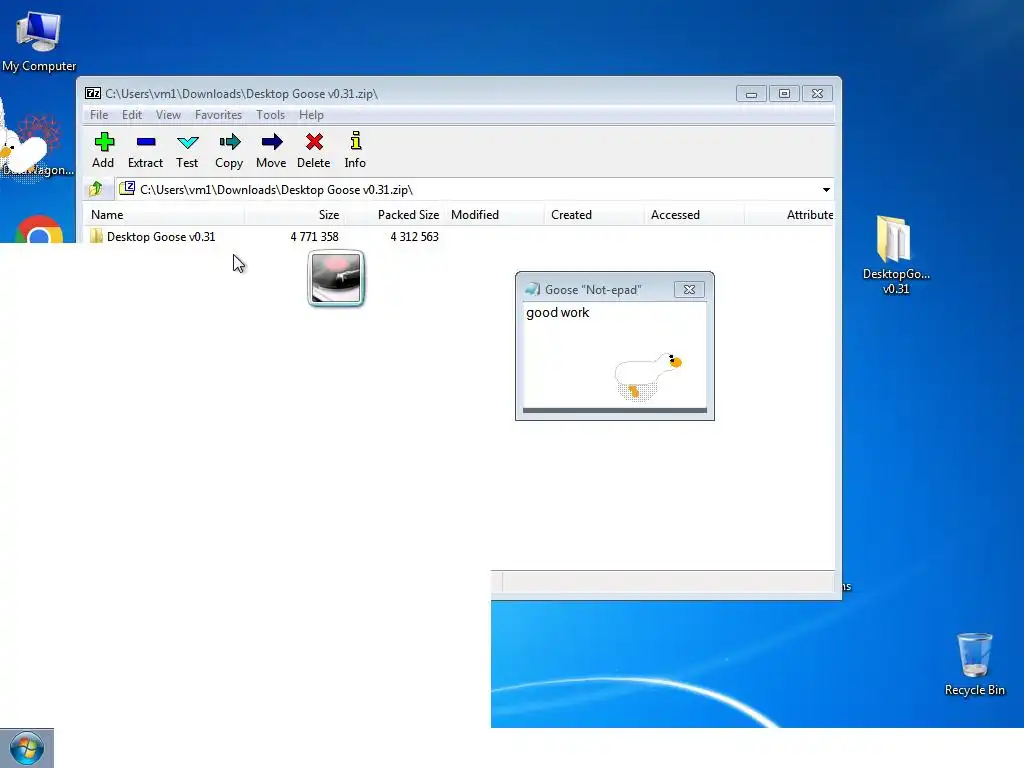Image resolution: width=1024 pixels, height=768 pixels.
Task: Minimize the 7-Zip window
Action: 751,94
